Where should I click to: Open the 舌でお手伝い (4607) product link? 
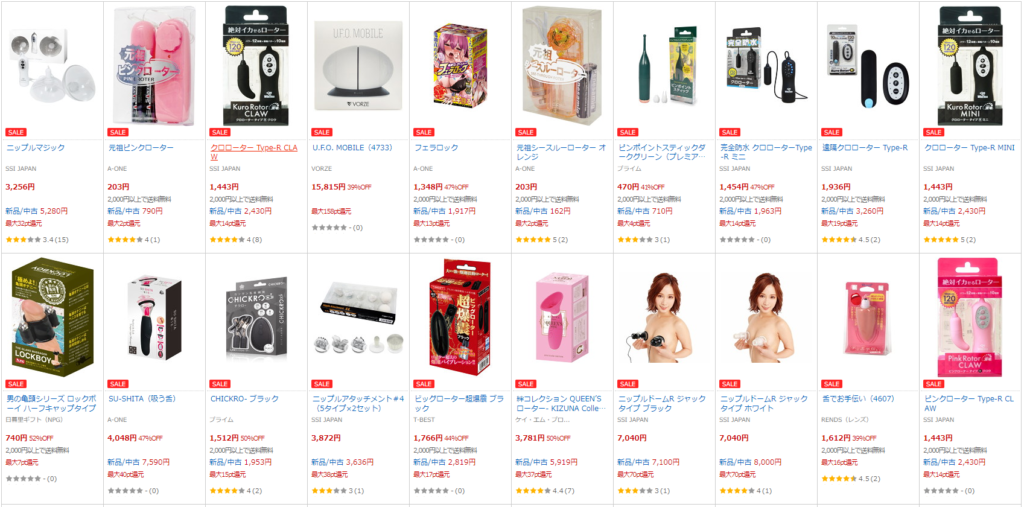click(x=857, y=399)
